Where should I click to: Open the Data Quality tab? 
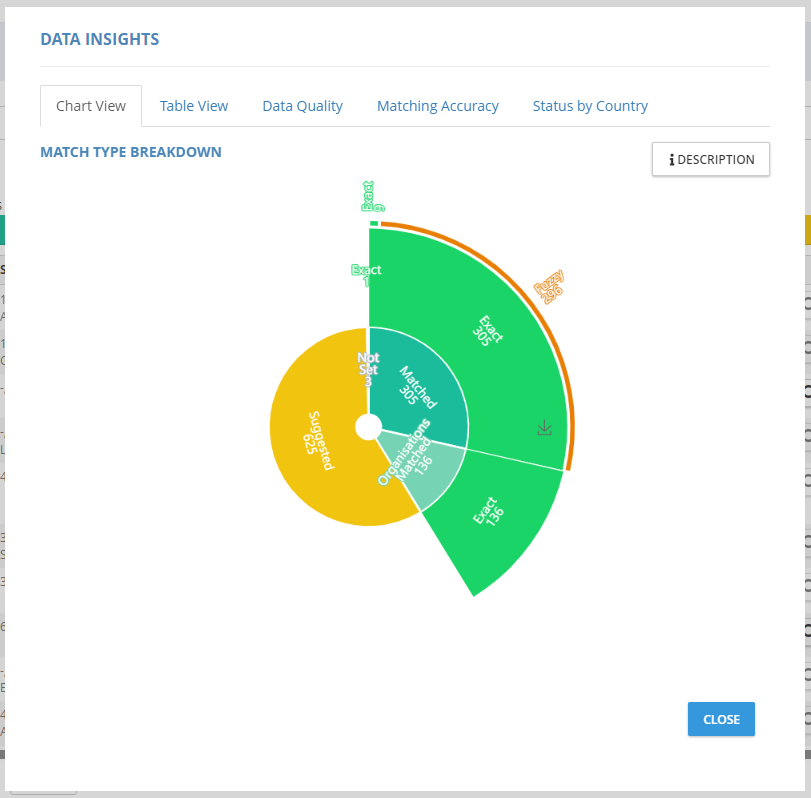(302, 106)
